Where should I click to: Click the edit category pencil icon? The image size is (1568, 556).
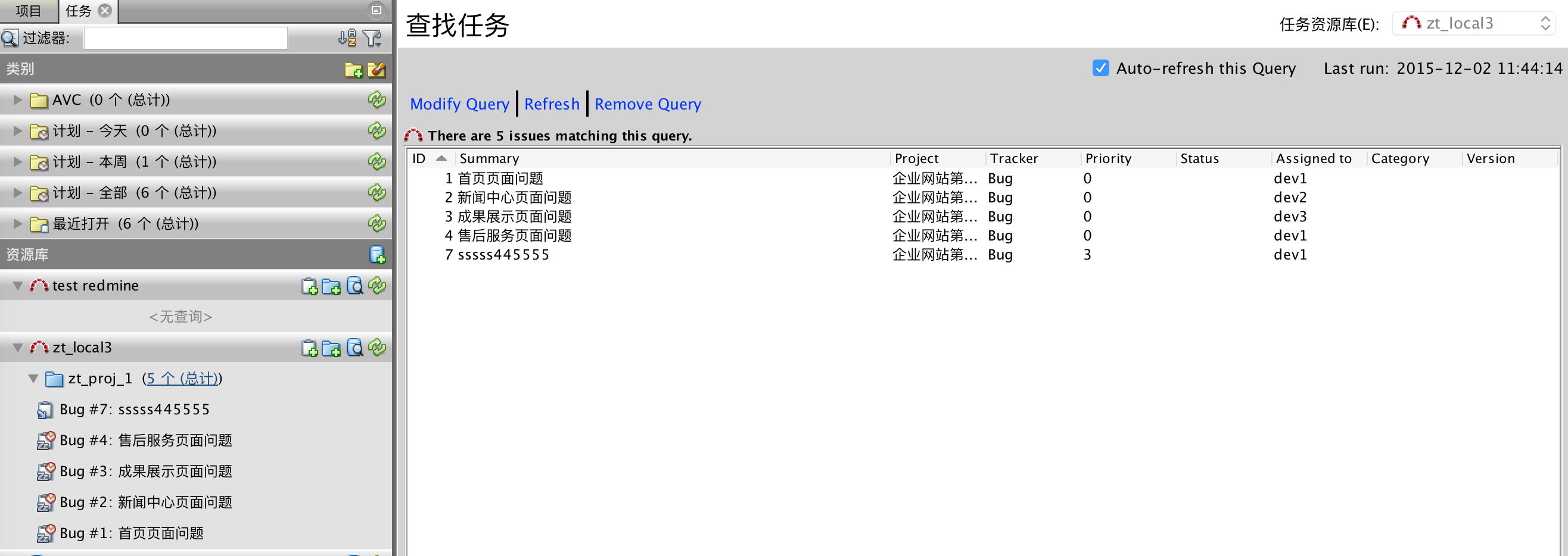coord(377,70)
